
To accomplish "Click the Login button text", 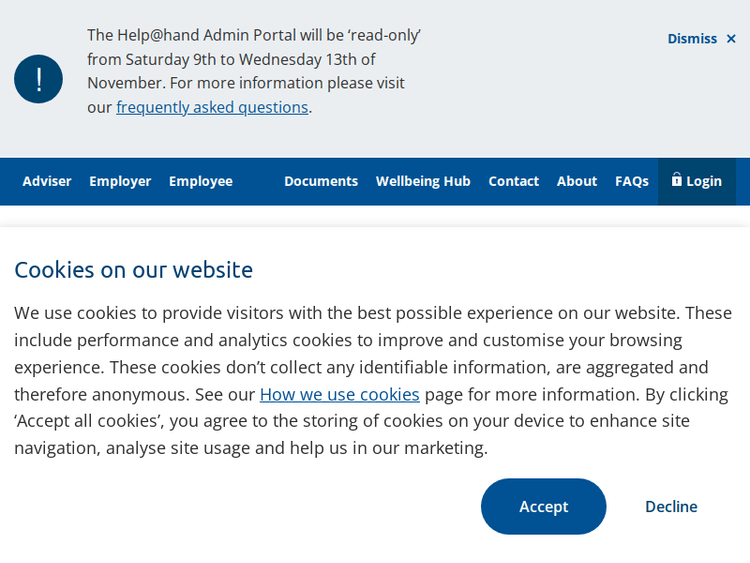I will point(704,181).
